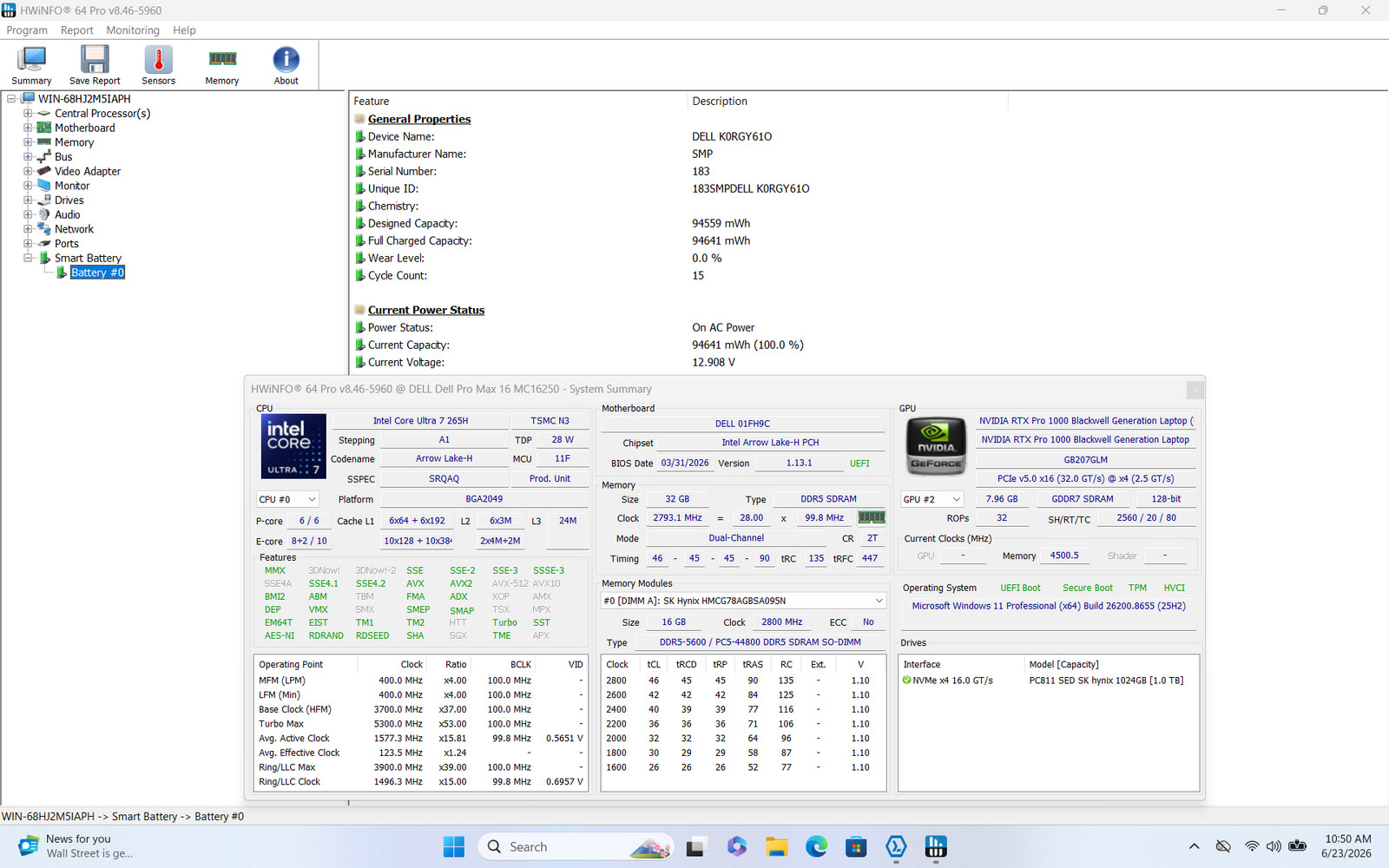Screen dimensions: 1389x868
Task: Open the Report menu
Action: pyautogui.click(x=76, y=30)
